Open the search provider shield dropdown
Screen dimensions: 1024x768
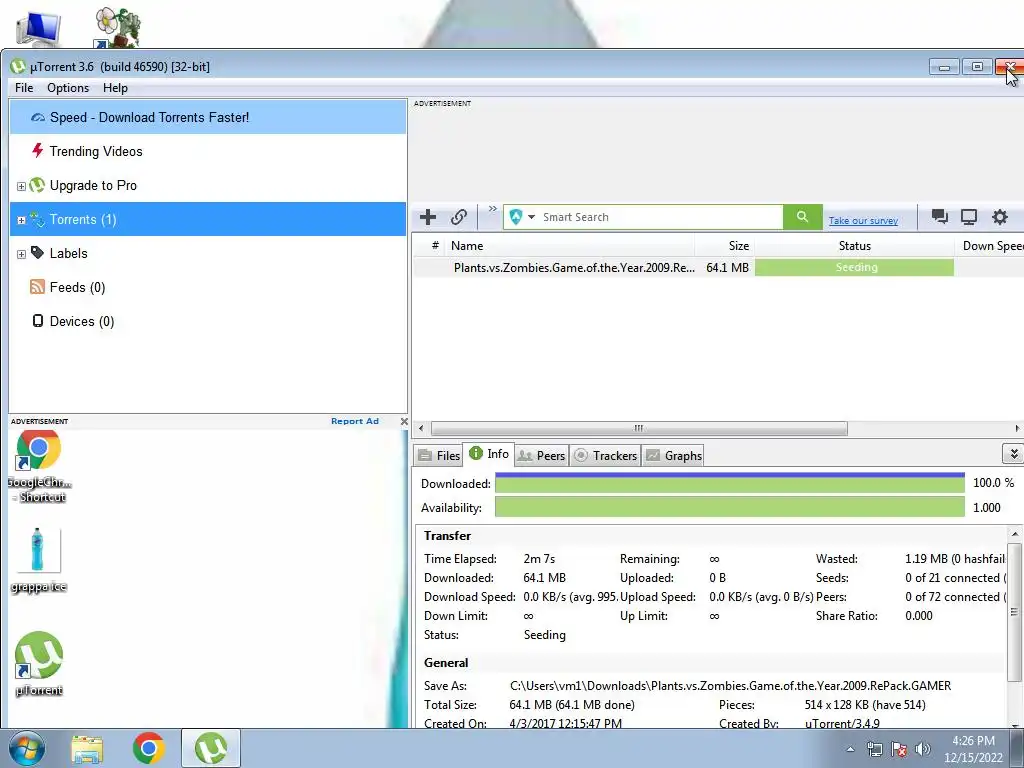point(522,217)
